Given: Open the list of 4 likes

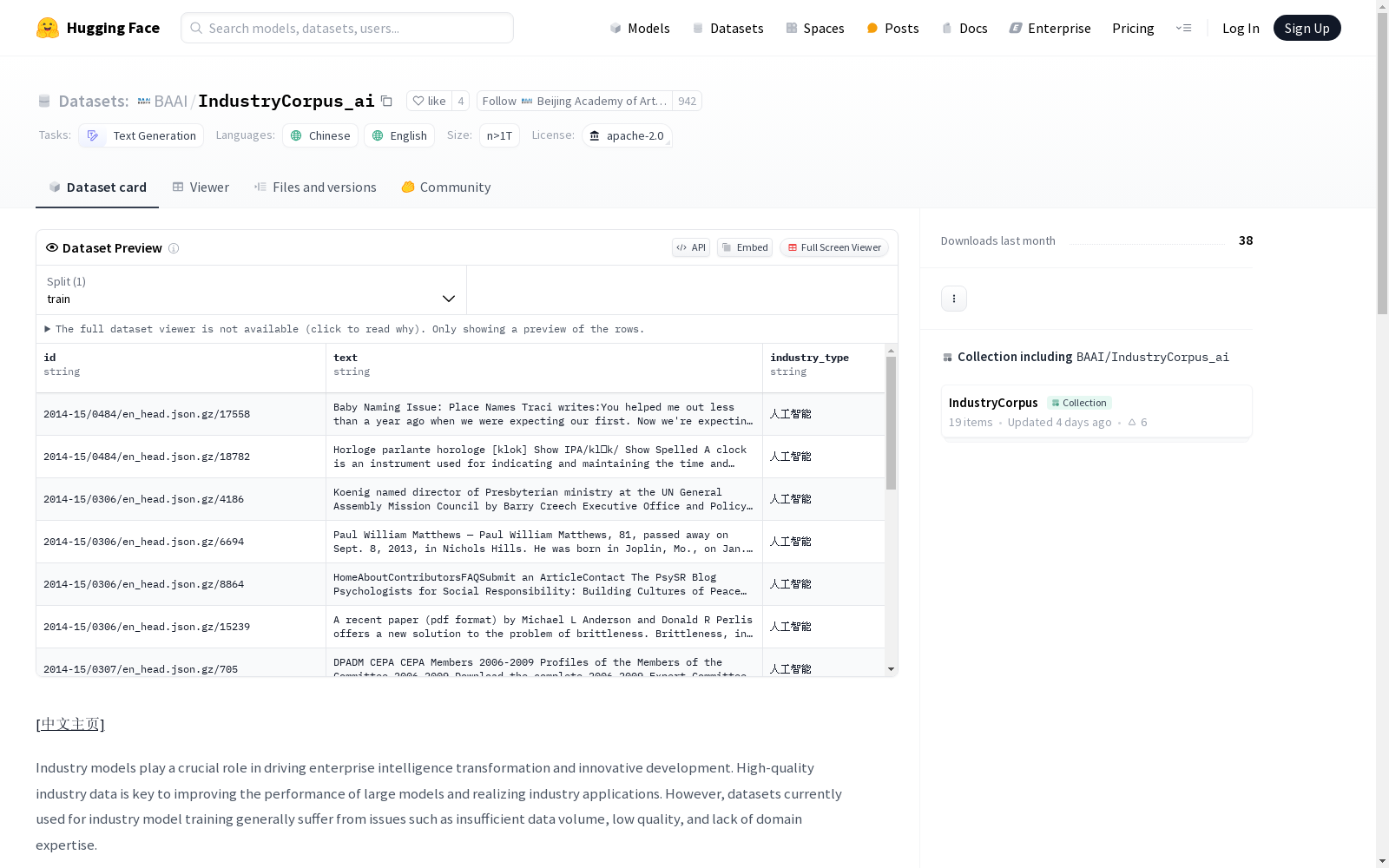Looking at the screenshot, I should [x=461, y=101].
